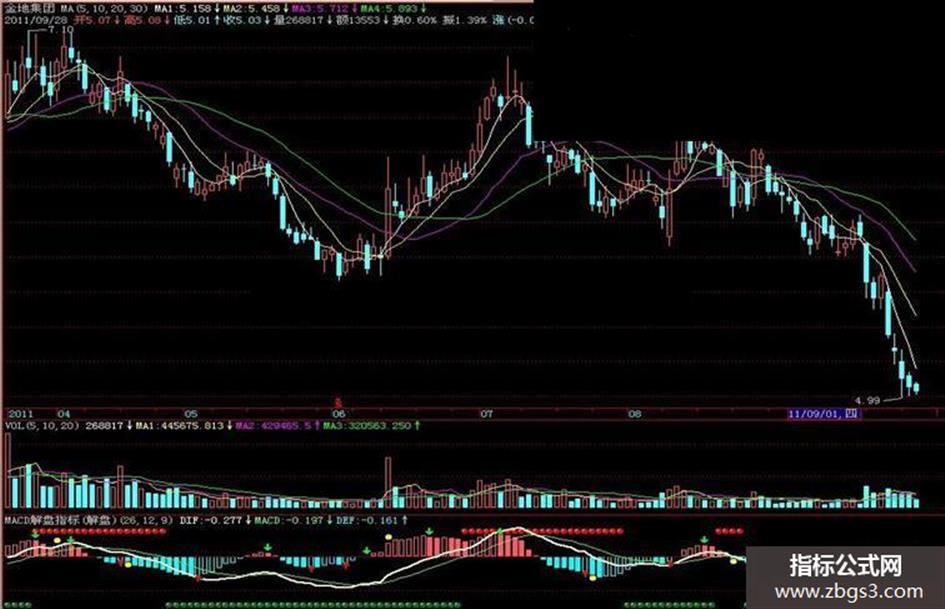Click the 金地集团 stock name label
This screenshot has width=945, height=609.
[x=30, y=8]
